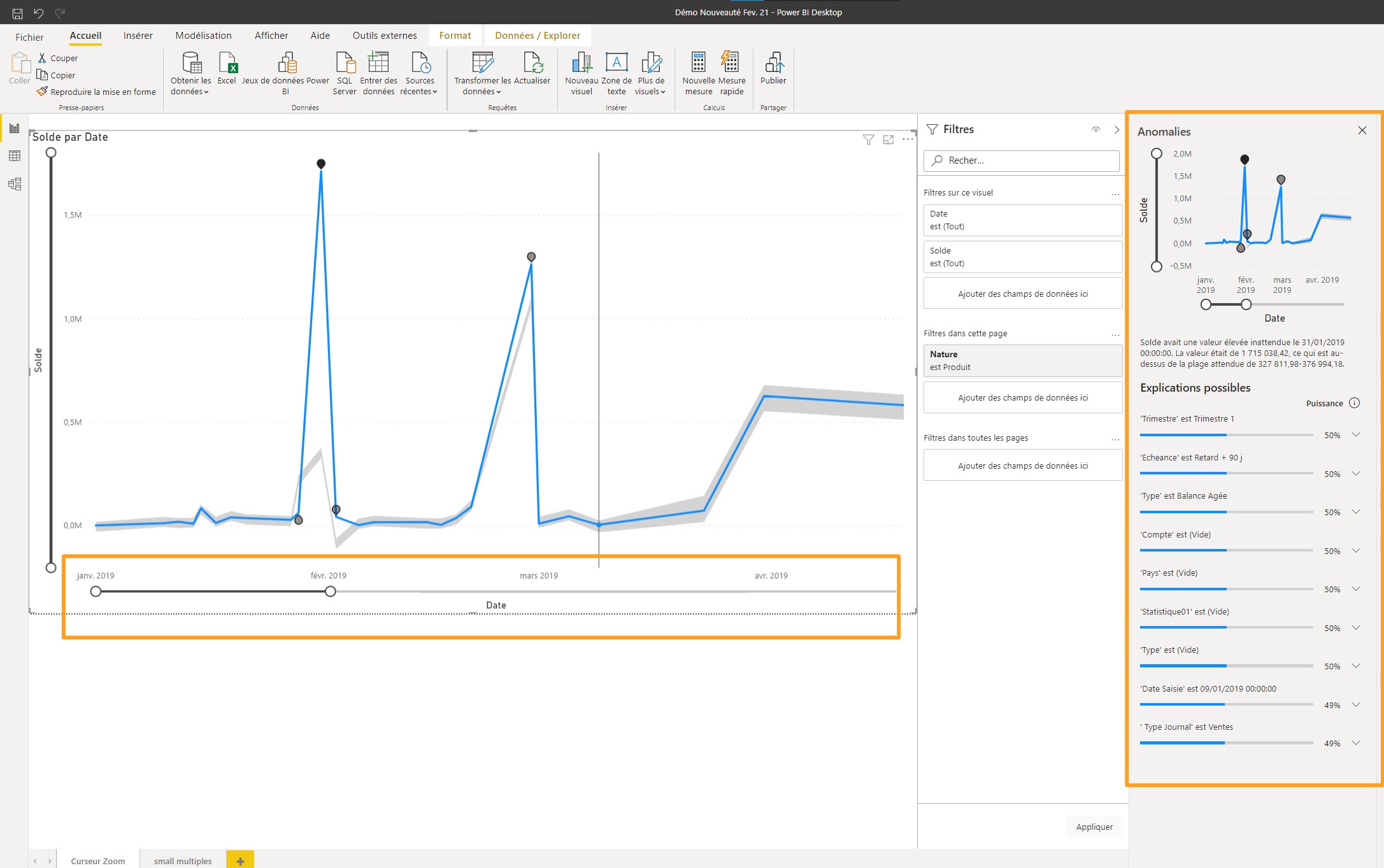Click right handle of Date zoom slider
This screenshot has width=1384, height=868.
[330, 592]
